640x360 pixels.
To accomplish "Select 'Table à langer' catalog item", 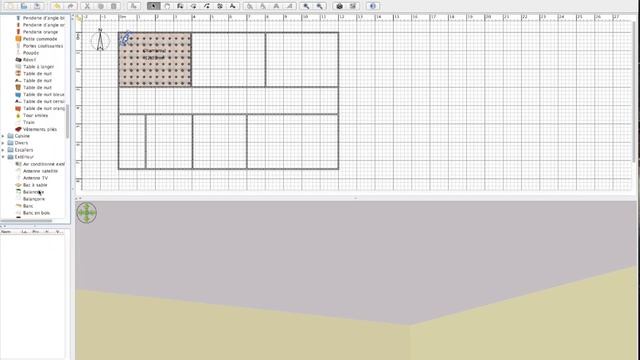I will (38, 67).
